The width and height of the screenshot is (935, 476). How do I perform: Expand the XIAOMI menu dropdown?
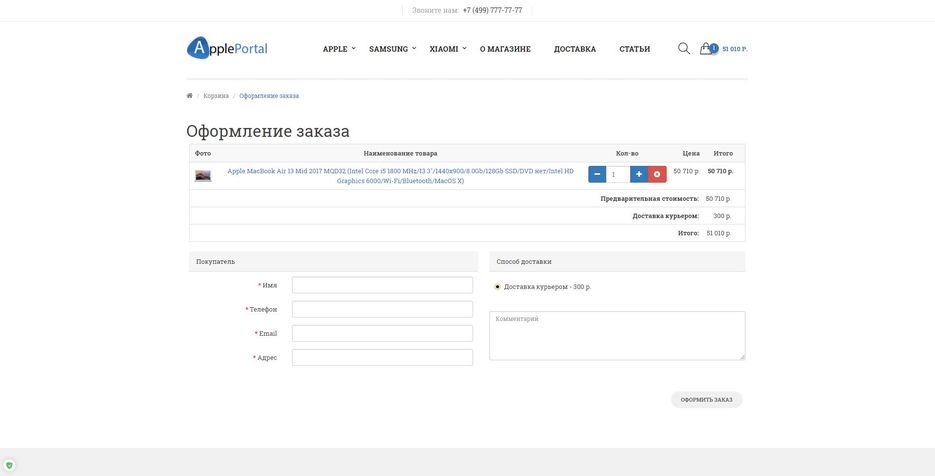coord(448,49)
